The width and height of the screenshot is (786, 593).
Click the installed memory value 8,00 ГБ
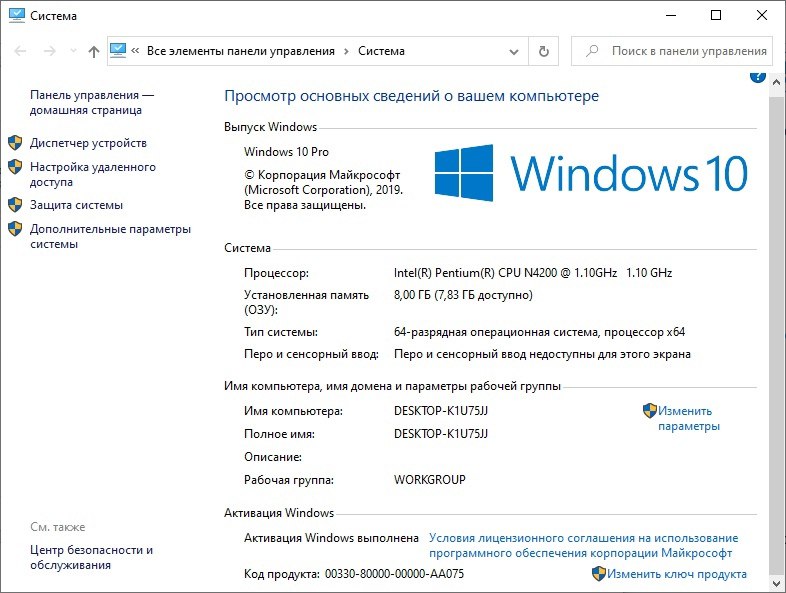(x=463, y=295)
